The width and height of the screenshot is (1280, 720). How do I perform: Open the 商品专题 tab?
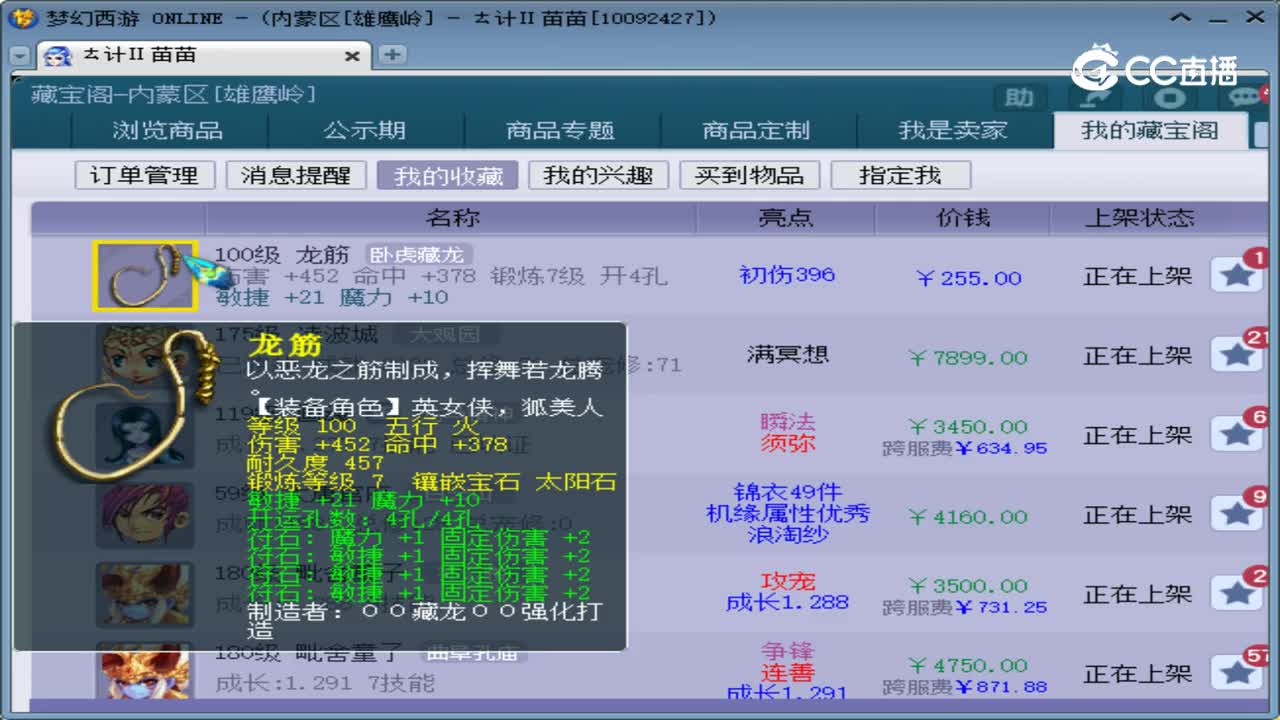pos(561,131)
